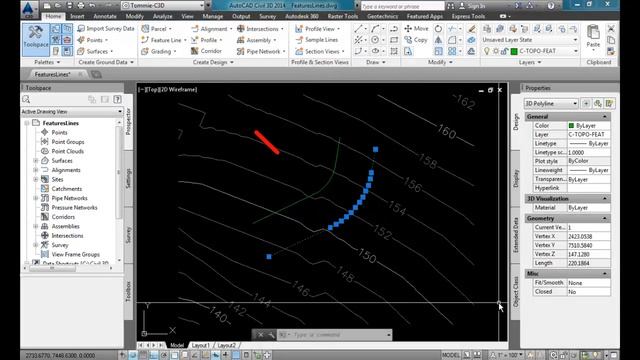Expand the Layers panel title
640x360 pixels.
point(529,62)
